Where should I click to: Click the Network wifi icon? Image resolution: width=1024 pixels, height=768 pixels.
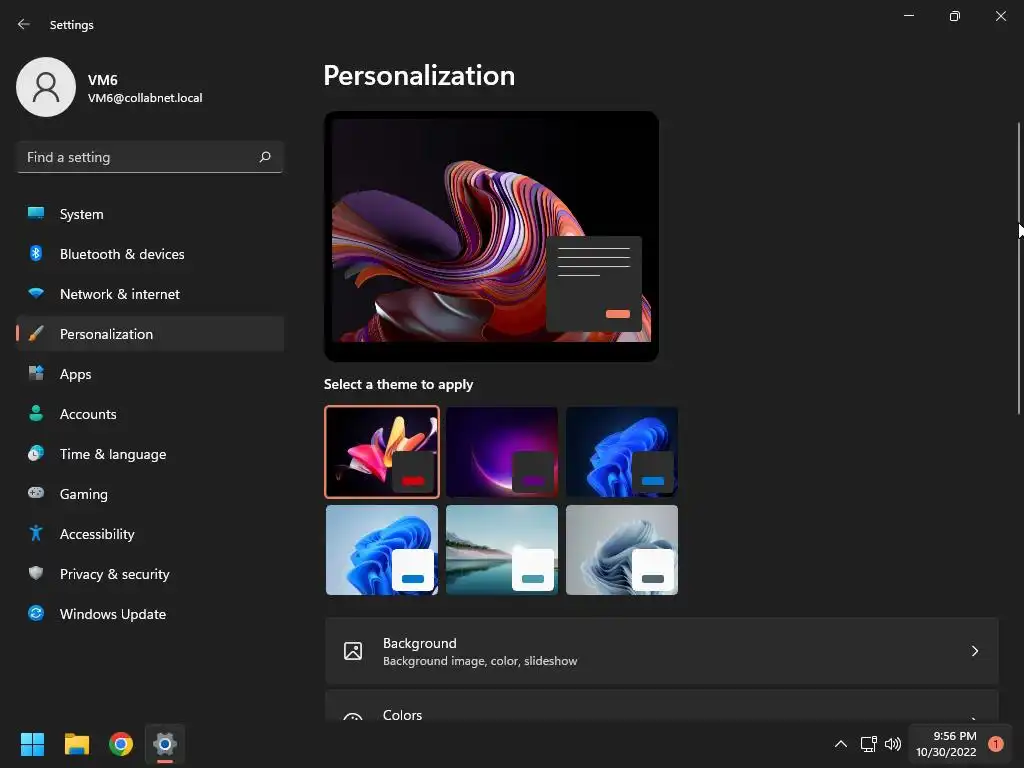point(36,294)
